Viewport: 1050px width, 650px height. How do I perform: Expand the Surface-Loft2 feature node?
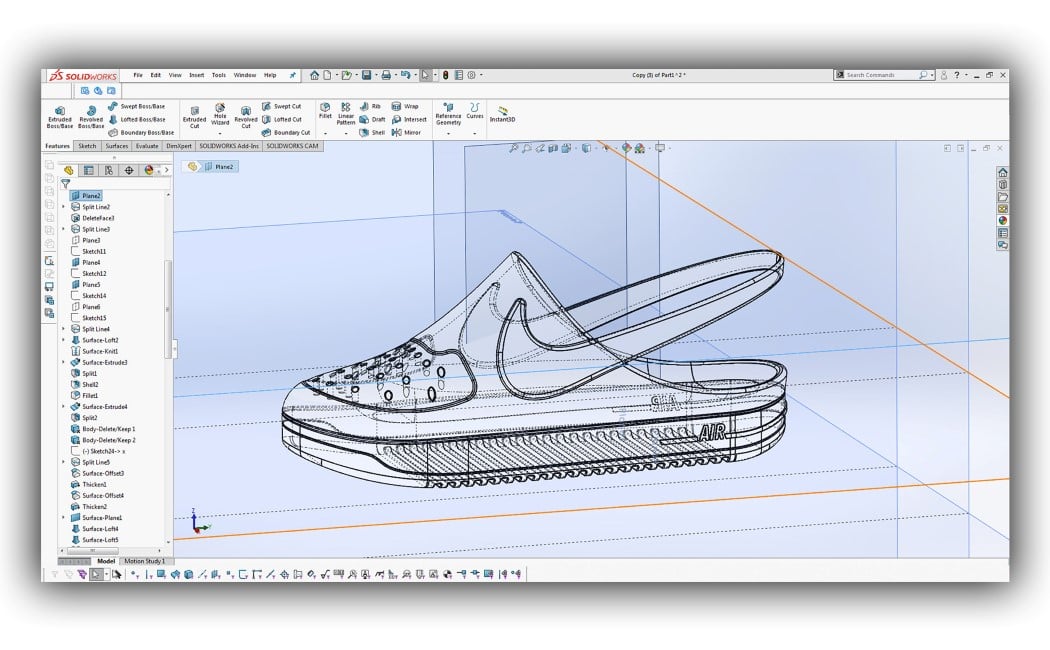[64, 340]
